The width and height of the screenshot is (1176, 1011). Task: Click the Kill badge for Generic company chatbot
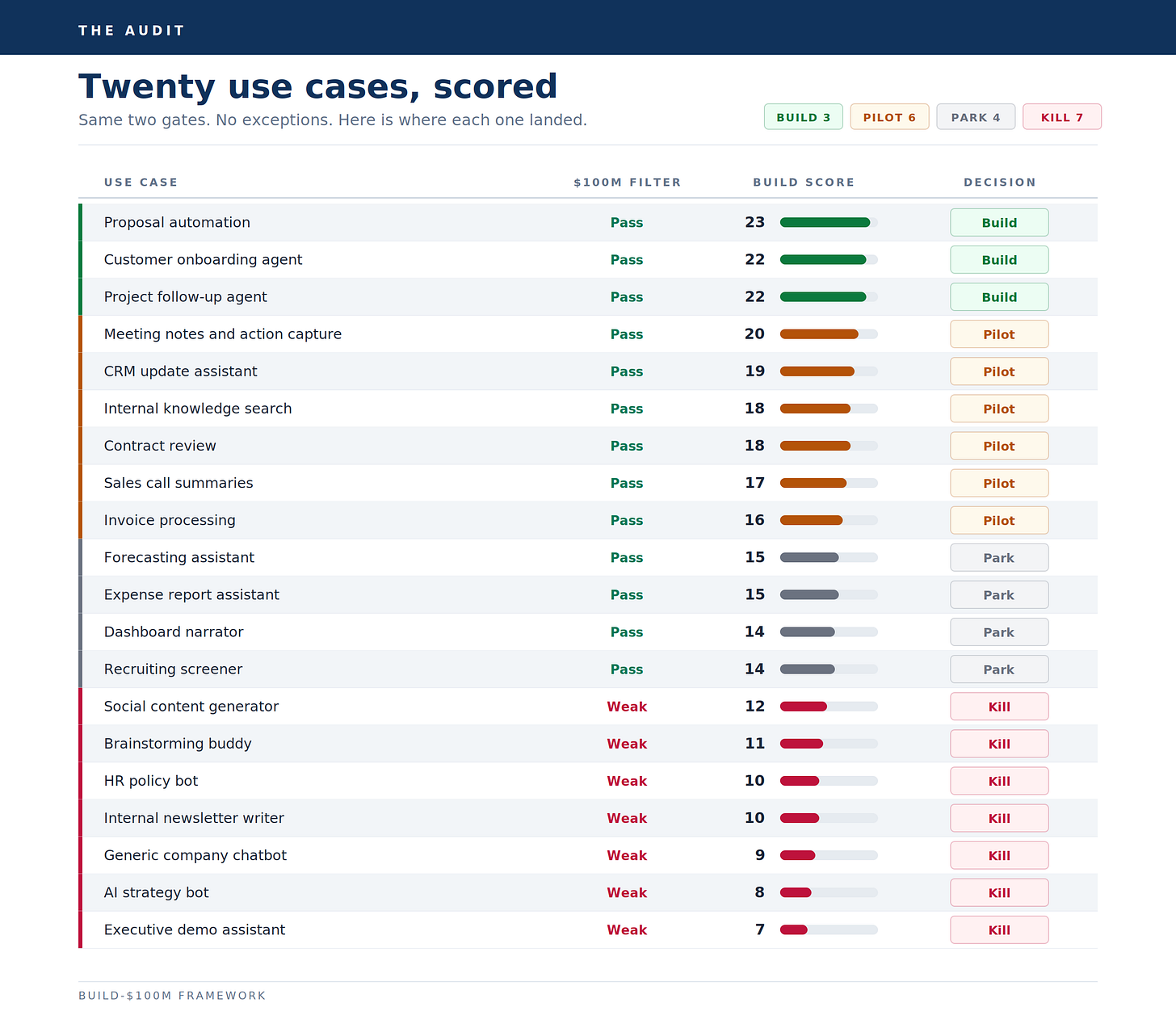[x=999, y=855]
